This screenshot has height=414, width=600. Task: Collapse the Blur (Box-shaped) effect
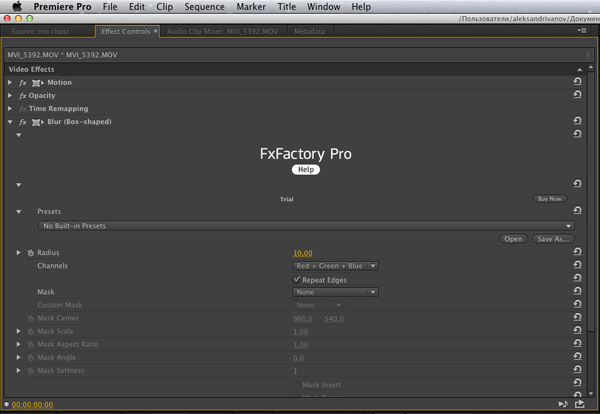point(10,122)
